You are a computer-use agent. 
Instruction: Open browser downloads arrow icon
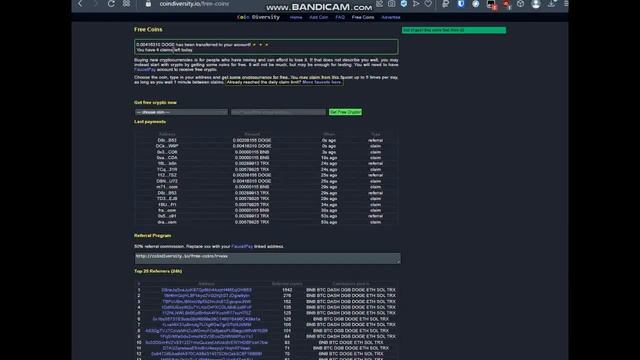point(551,4)
